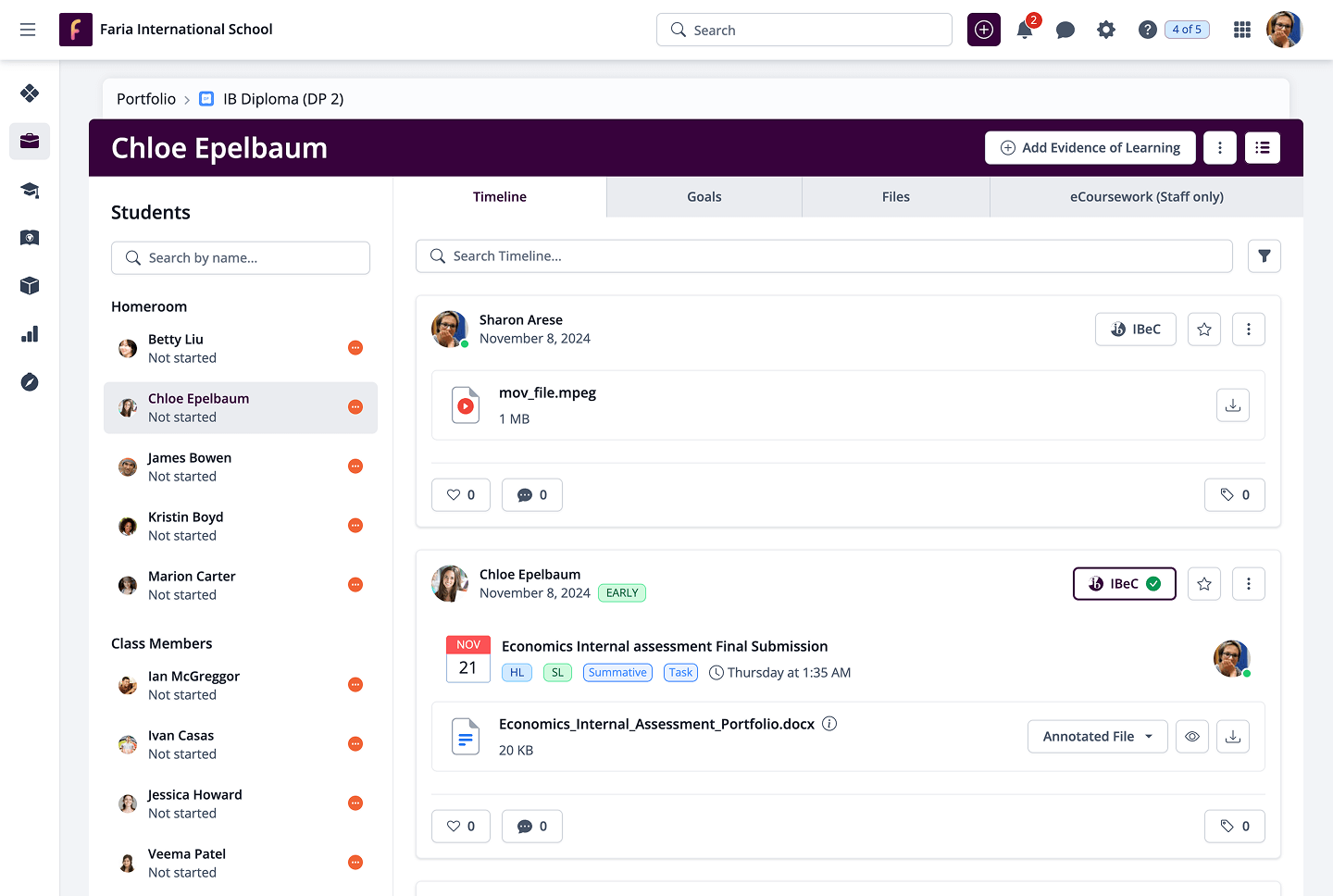1333x896 pixels.
Task: Open the three-dot menu beside Add Evidence
Action: (1219, 148)
